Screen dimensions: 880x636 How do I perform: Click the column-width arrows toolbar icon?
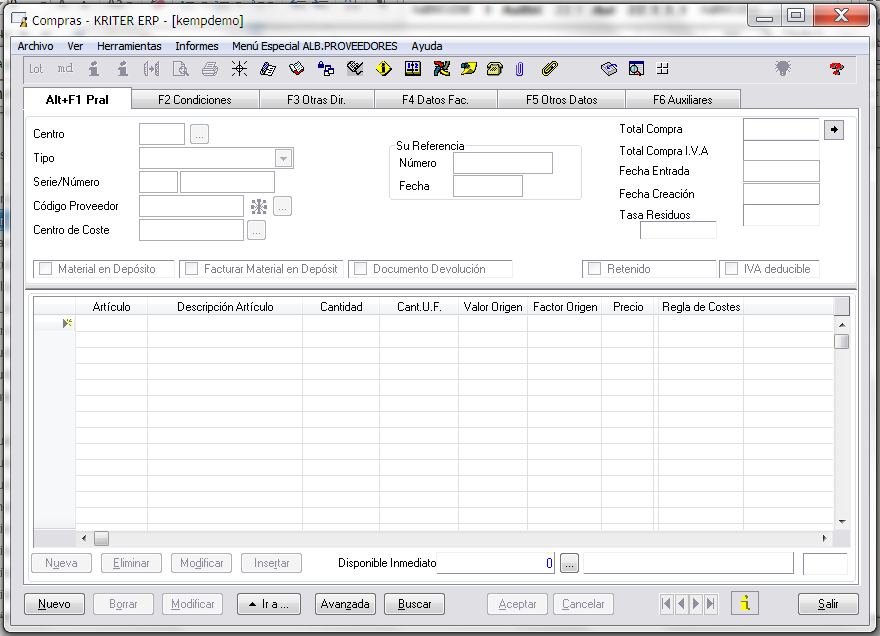point(151,69)
